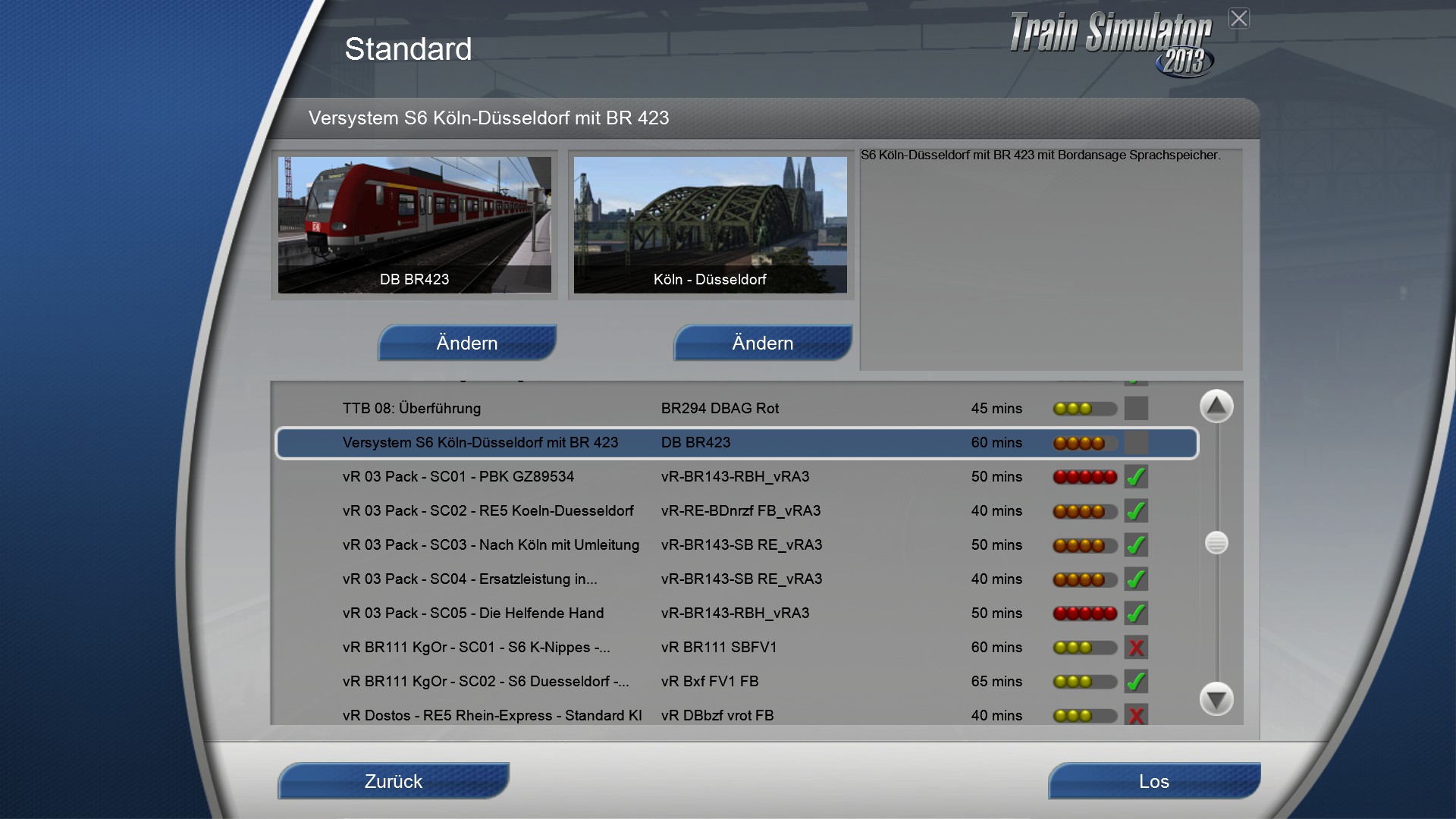Open the Köln - Düsseldorf route thumbnail
Screen dimensions: 1456x819
(711, 224)
